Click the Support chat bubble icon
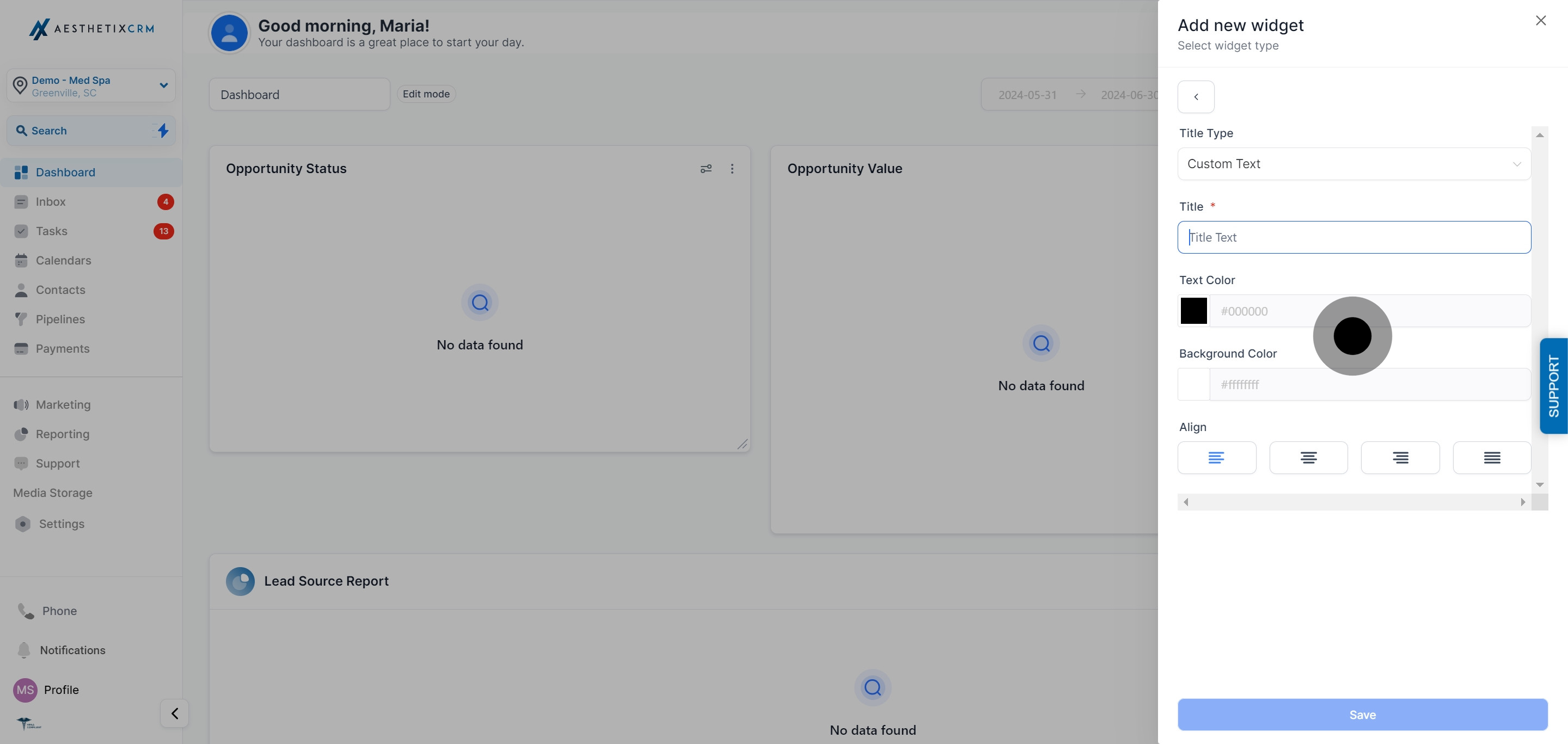The image size is (1568, 744). coord(21,464)
